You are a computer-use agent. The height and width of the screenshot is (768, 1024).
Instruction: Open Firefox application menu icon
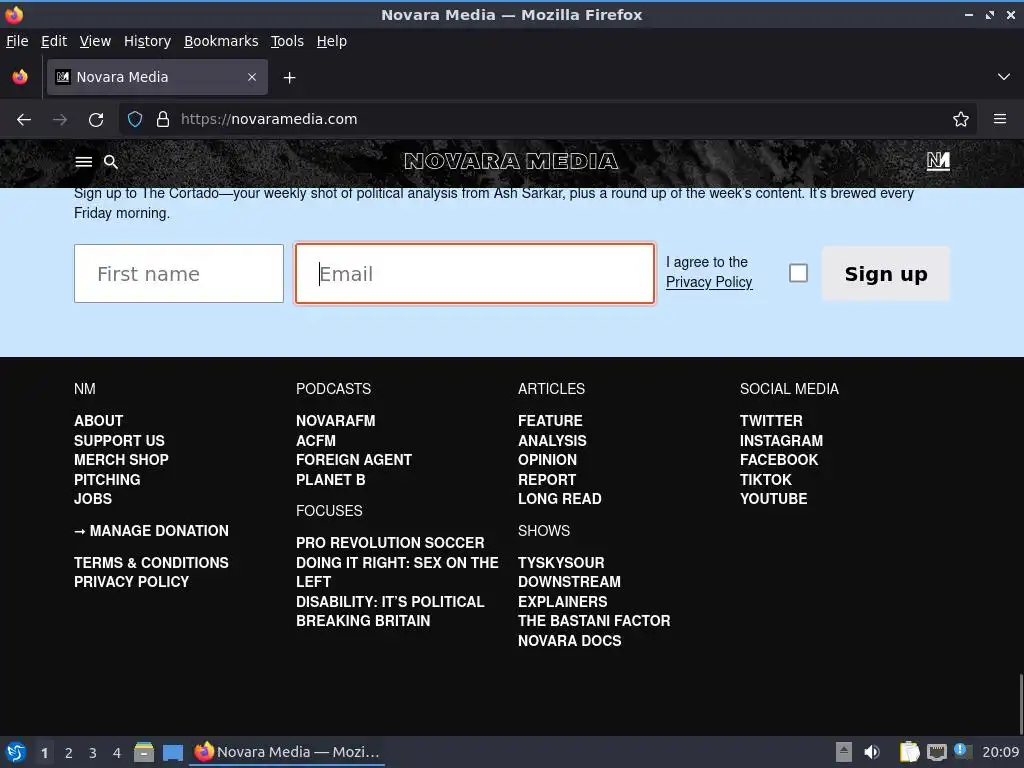coord(1000,119)
